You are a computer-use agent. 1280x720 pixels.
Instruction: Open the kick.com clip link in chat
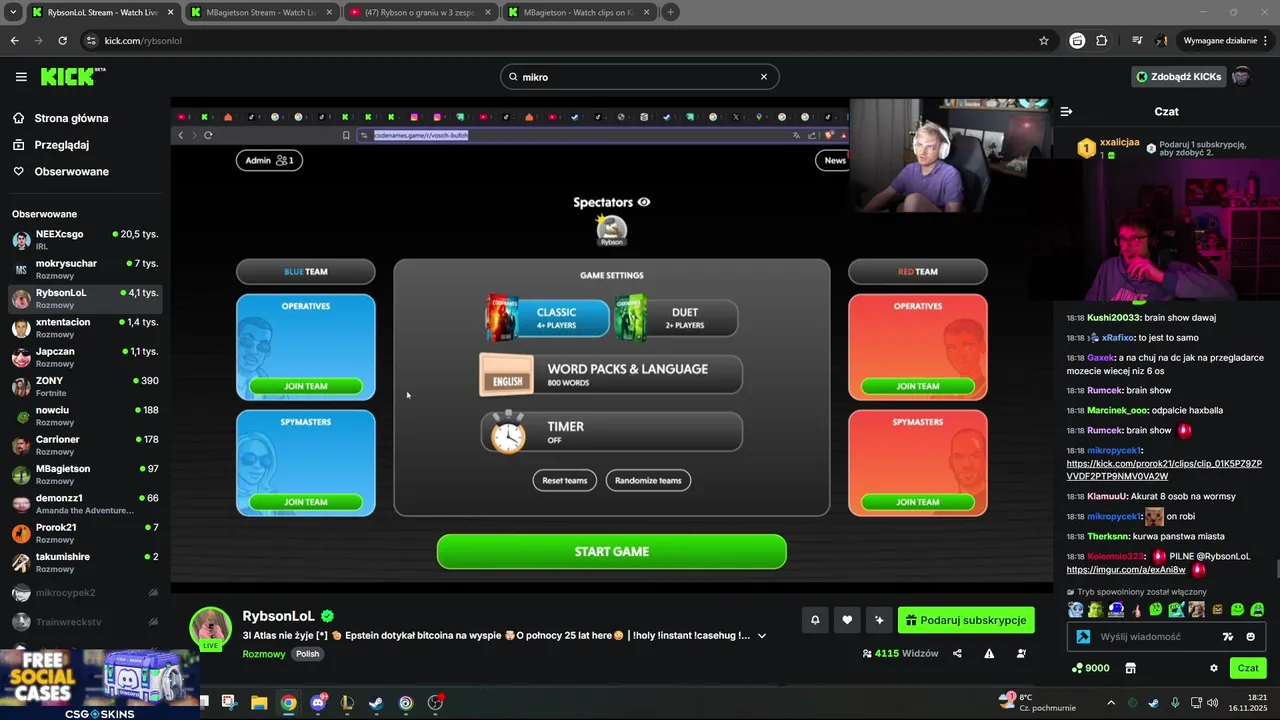pyautogui.click(x=1164, y=470)
